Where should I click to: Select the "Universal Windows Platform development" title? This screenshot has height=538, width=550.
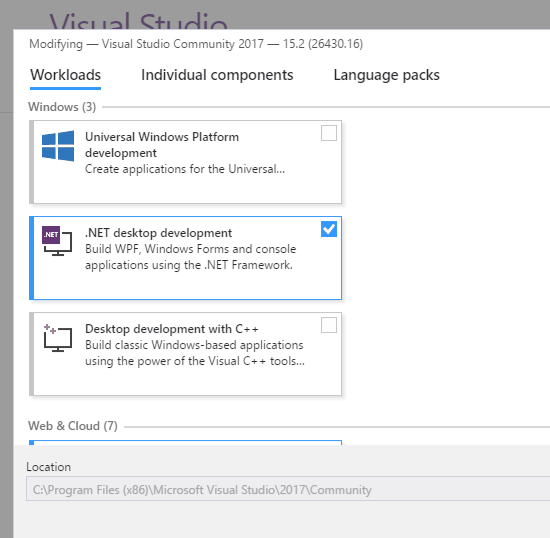(x=162, y=145)
